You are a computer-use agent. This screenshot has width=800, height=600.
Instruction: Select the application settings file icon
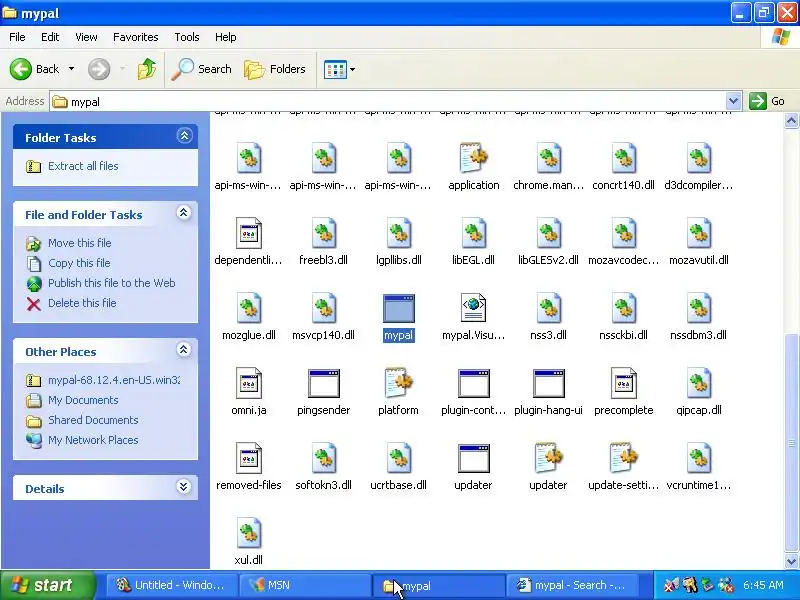(x=473, y=158)
